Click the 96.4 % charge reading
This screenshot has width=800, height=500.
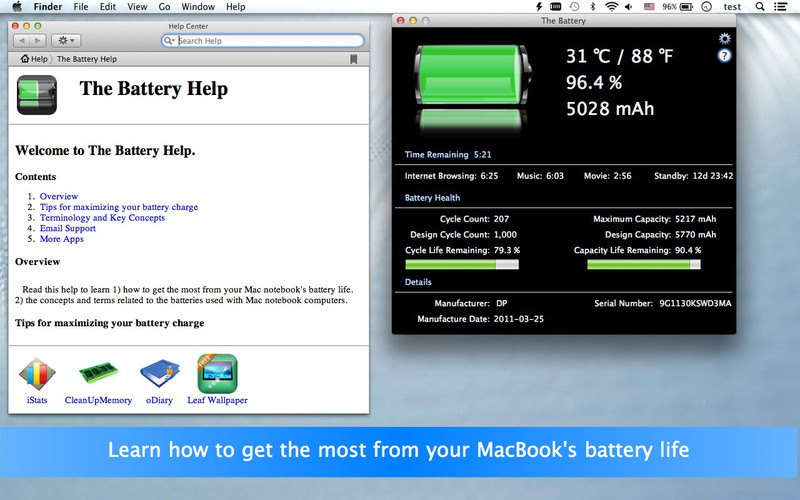tap(594, 83)
